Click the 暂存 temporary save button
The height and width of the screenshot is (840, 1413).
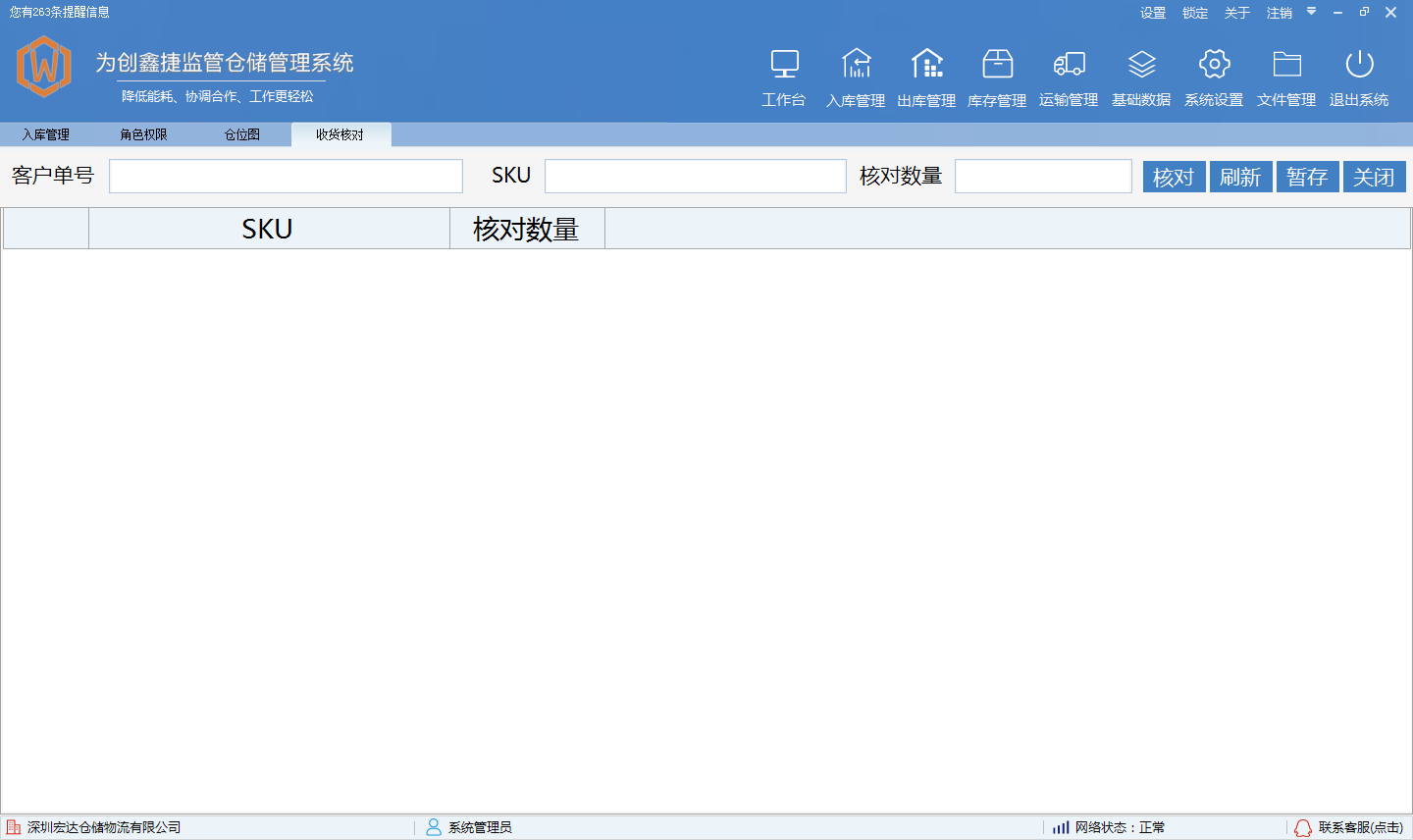tap(1307, 177)
